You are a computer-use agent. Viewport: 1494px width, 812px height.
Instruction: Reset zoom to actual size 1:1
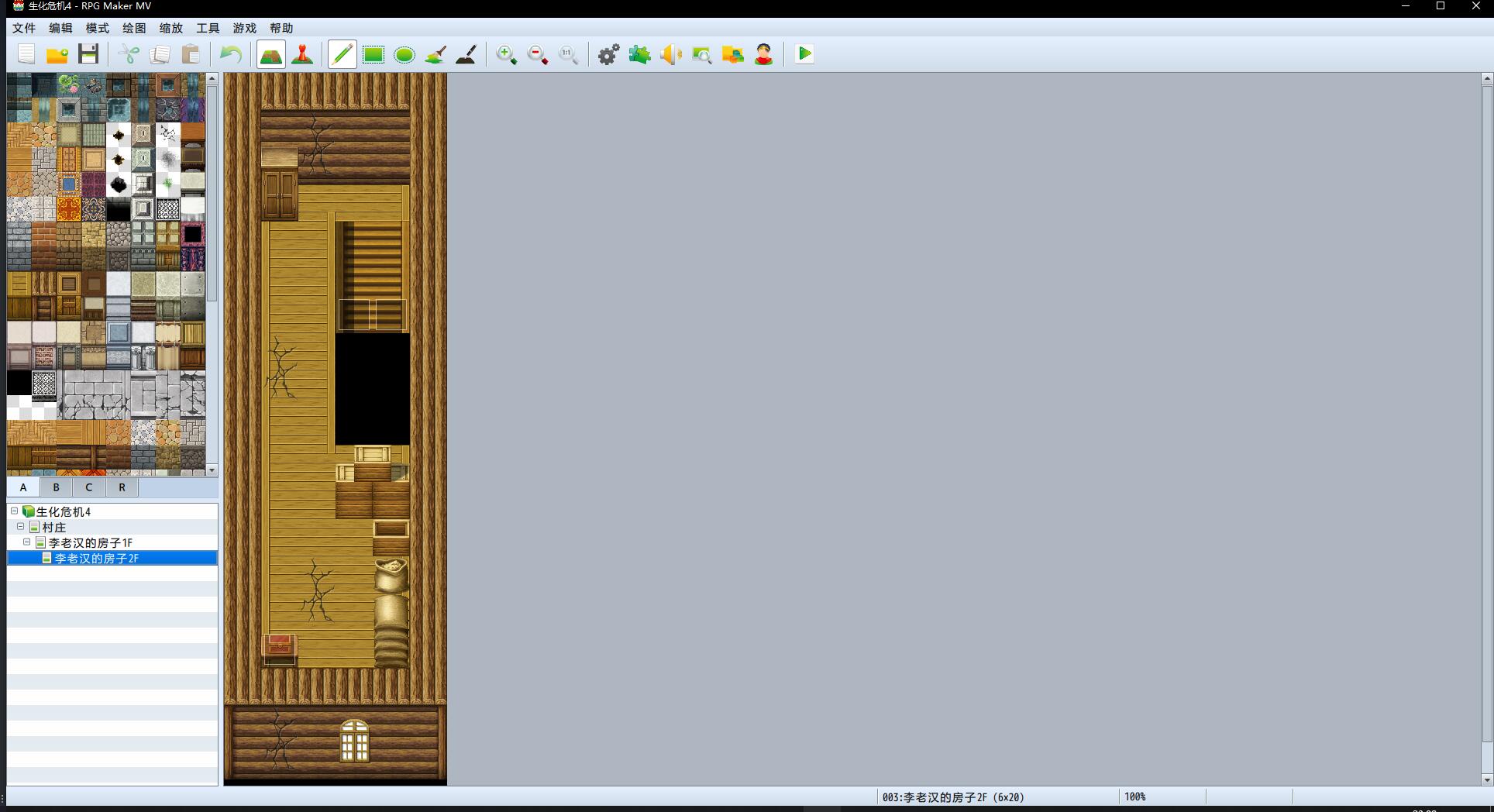[568, 54]
